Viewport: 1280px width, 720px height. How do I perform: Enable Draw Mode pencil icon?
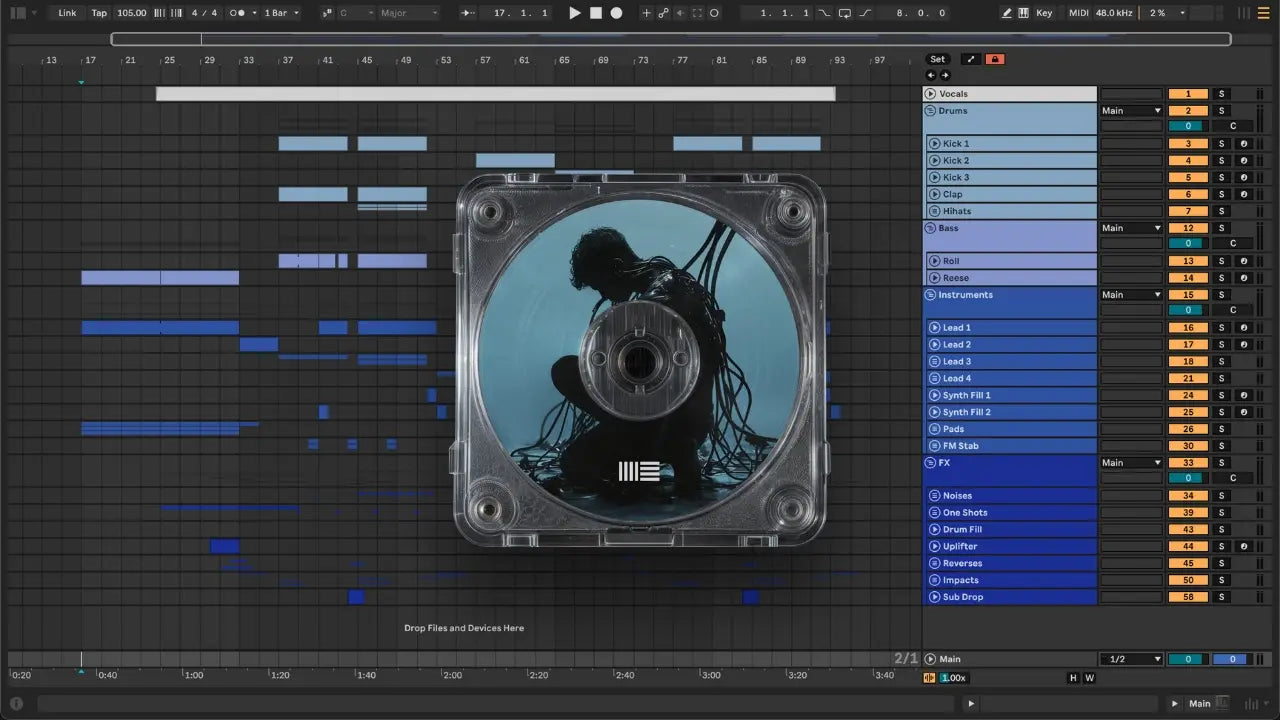point(1007,13)
